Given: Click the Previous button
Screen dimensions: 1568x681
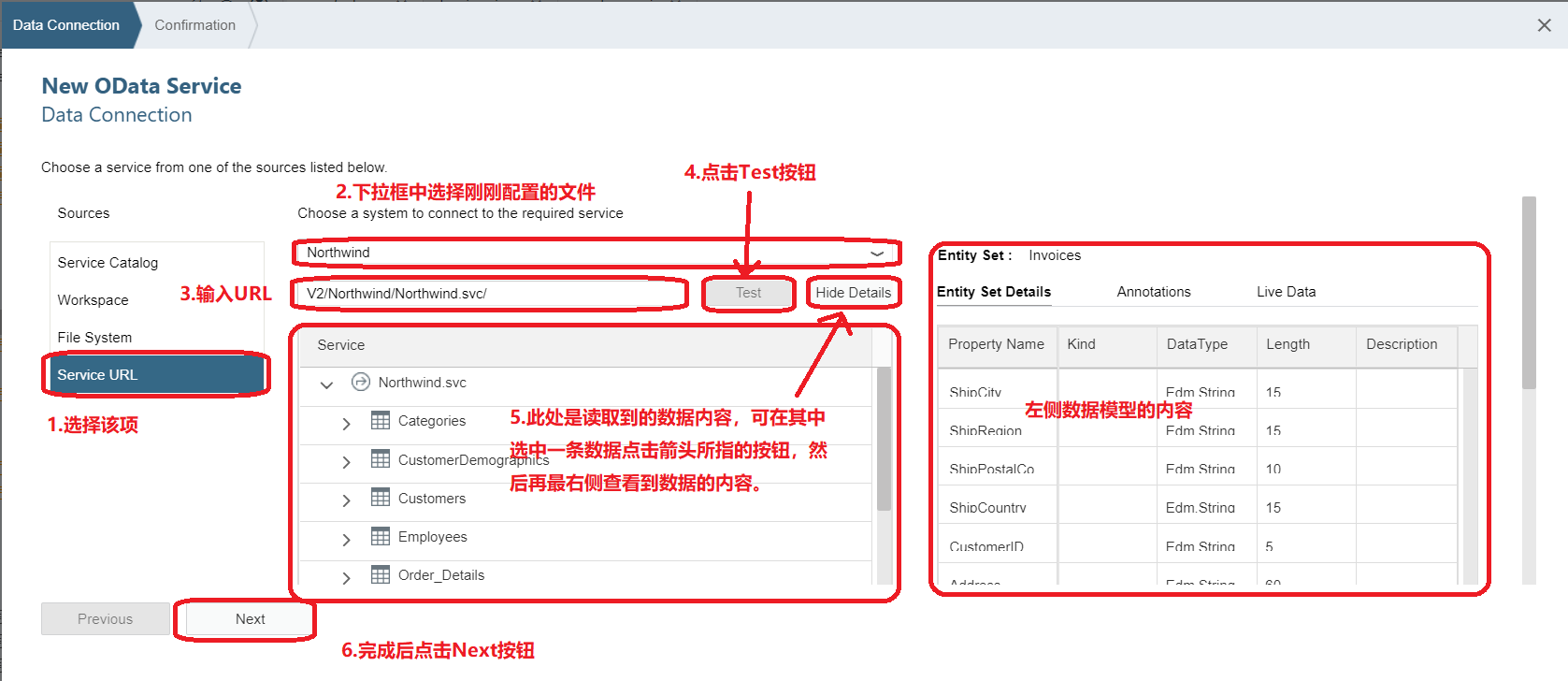Looking at the screenshot, I should [x=105, y=619].
